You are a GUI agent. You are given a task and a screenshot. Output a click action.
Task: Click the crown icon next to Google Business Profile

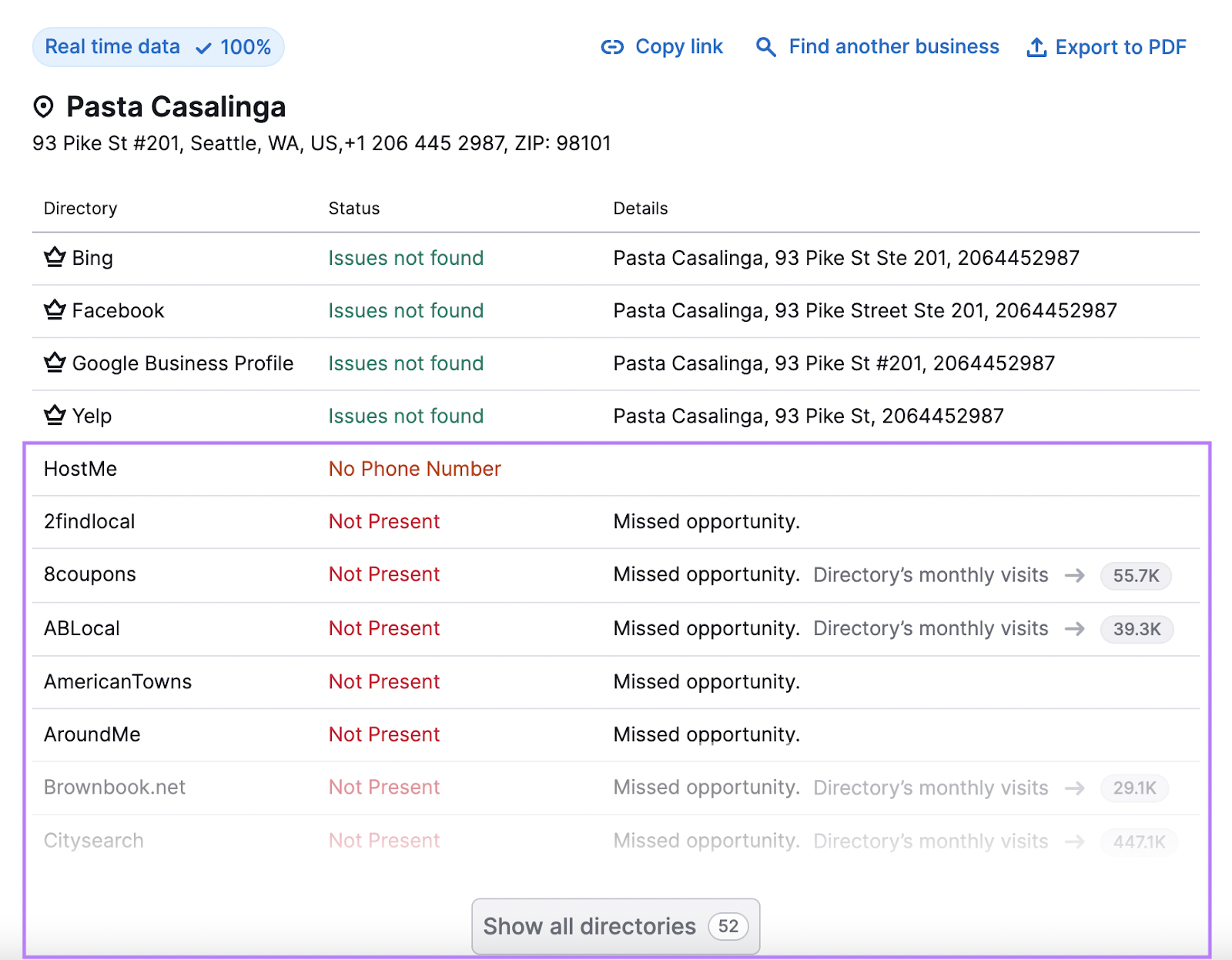click(x=55, y=363)
